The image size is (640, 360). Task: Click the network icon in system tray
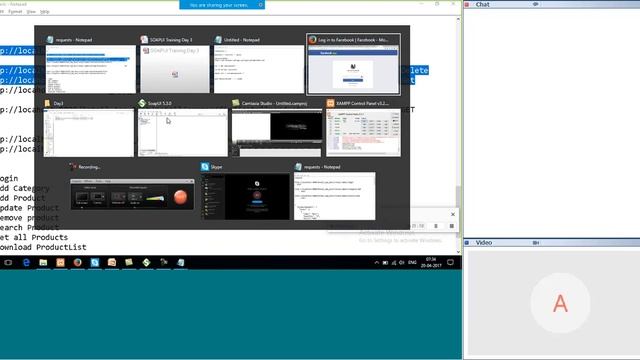(x=394, y=262)
